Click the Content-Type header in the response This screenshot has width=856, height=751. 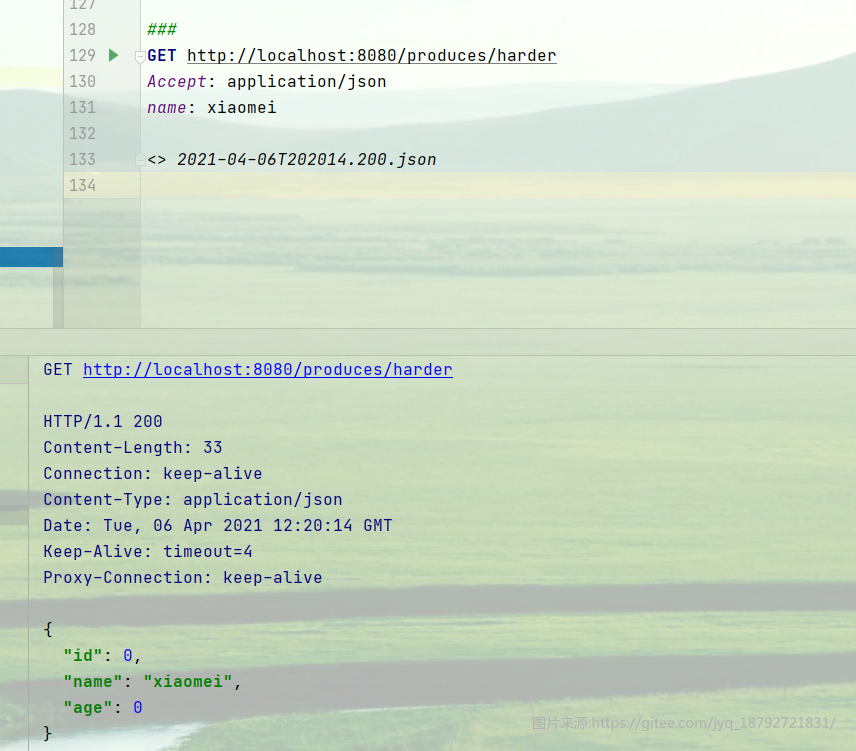click(194, 499)
